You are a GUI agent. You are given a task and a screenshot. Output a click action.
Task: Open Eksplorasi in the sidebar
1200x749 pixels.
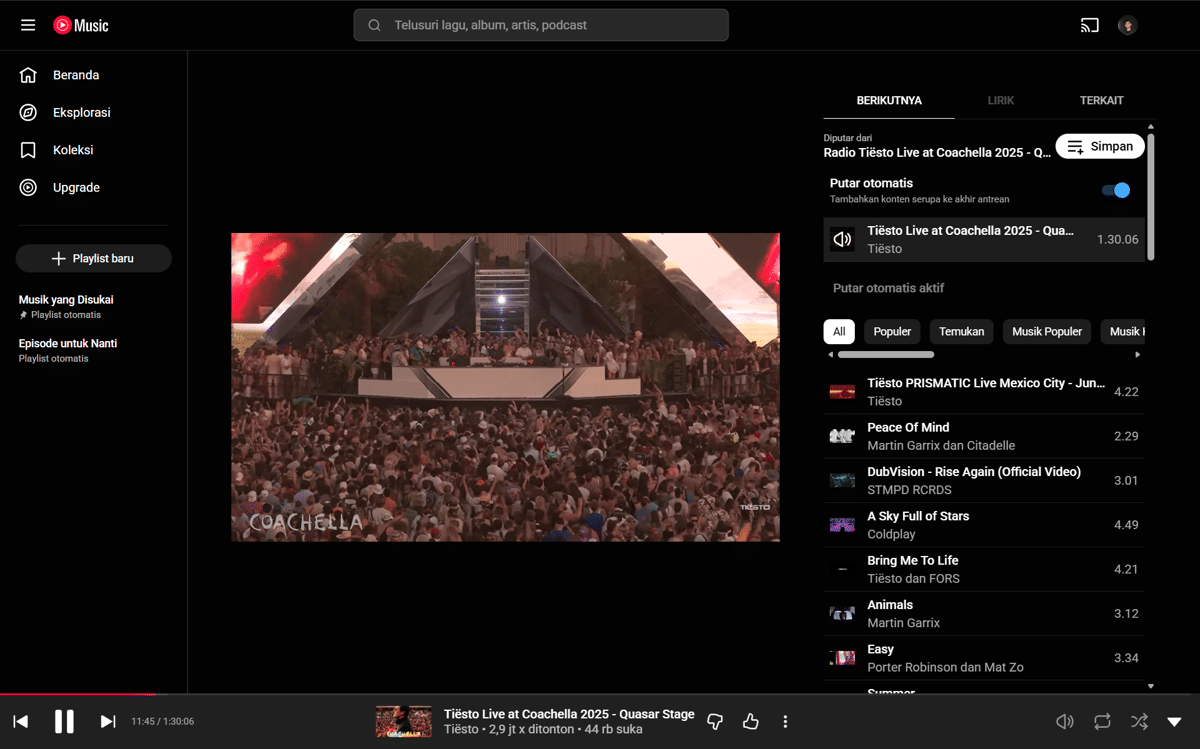(81, 113)
